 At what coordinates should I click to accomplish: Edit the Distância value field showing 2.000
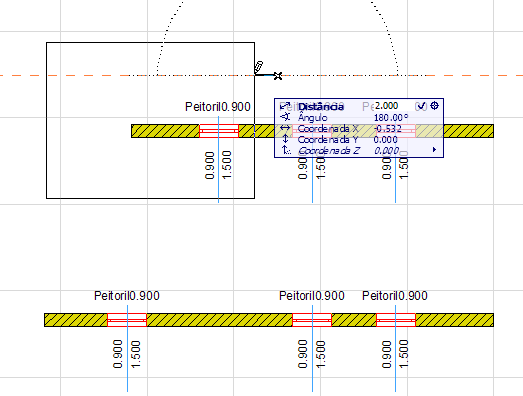coord(386,106)
